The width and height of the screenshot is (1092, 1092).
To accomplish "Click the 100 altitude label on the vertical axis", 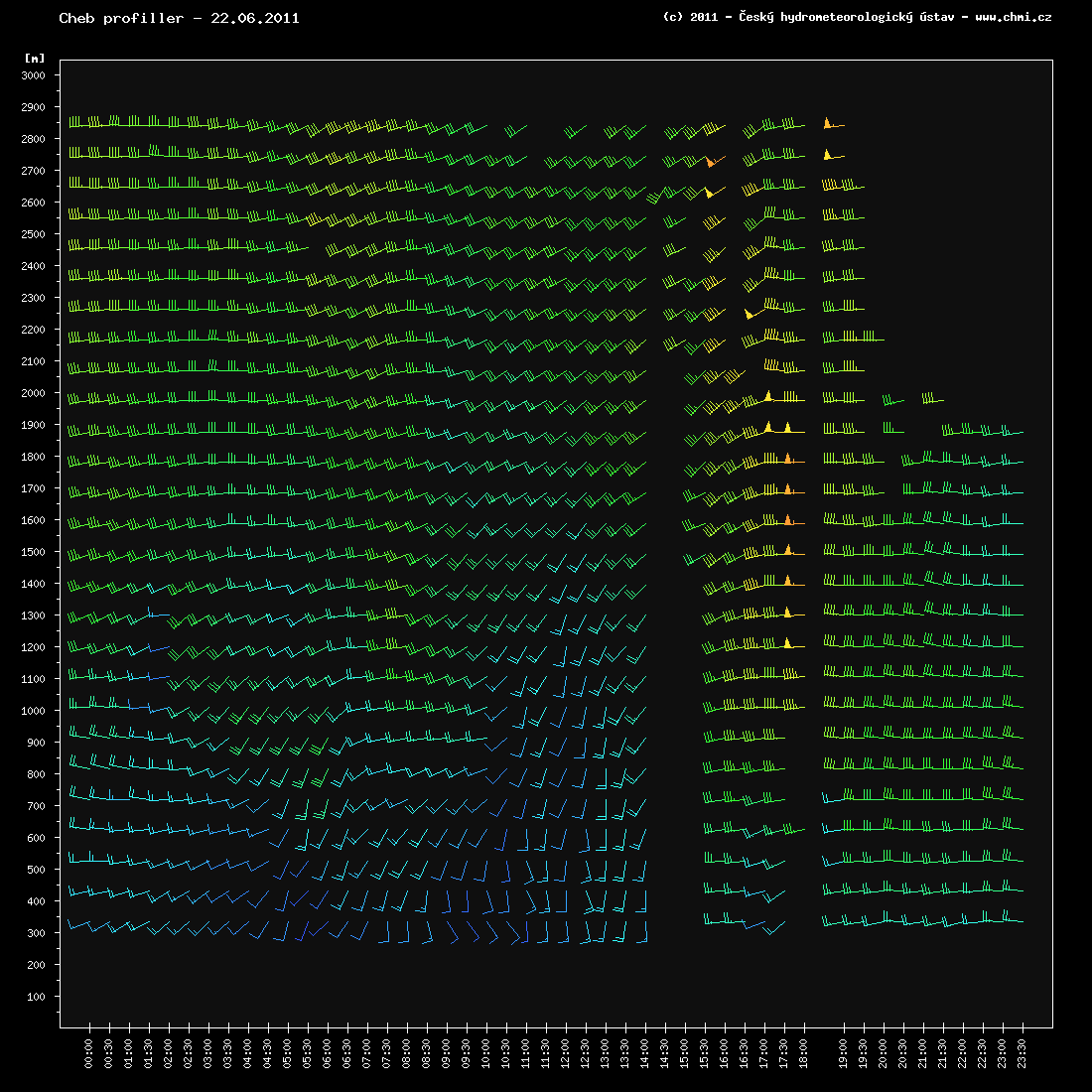I will (39, 997).
